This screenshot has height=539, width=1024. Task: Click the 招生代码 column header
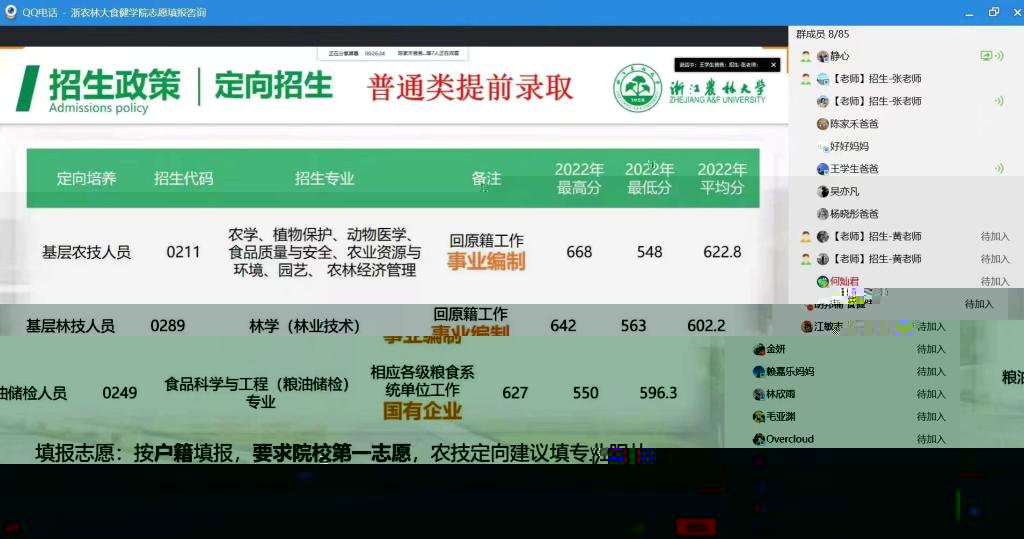pos(184,178)
